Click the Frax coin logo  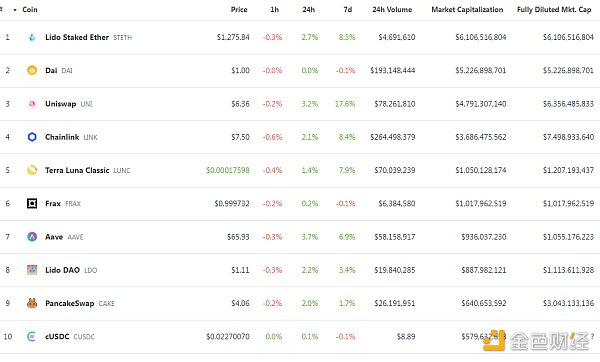coord(32,203)
